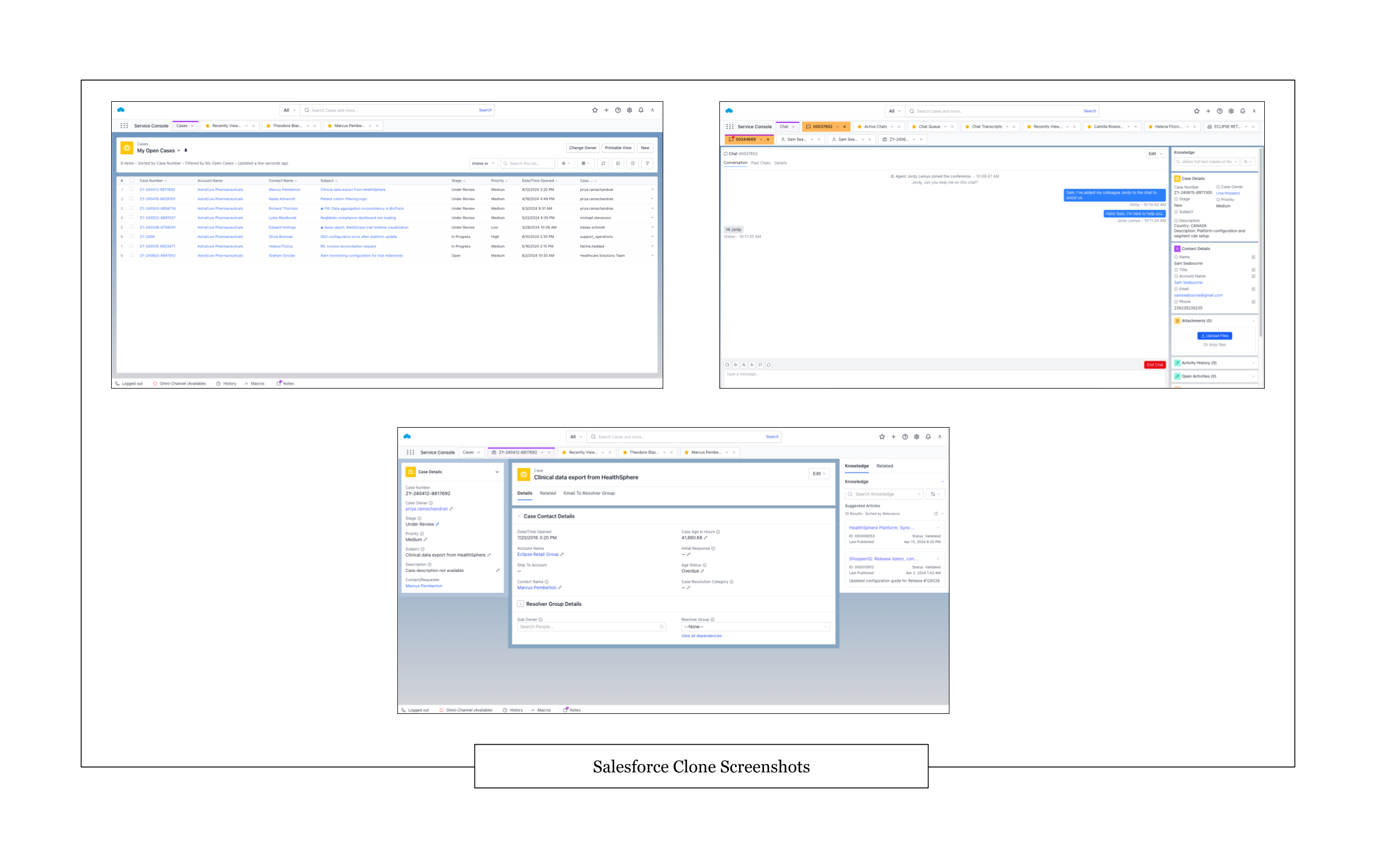Transfer the chat to another agent
The image size is (1376, 868).
[x=735, y=364]
